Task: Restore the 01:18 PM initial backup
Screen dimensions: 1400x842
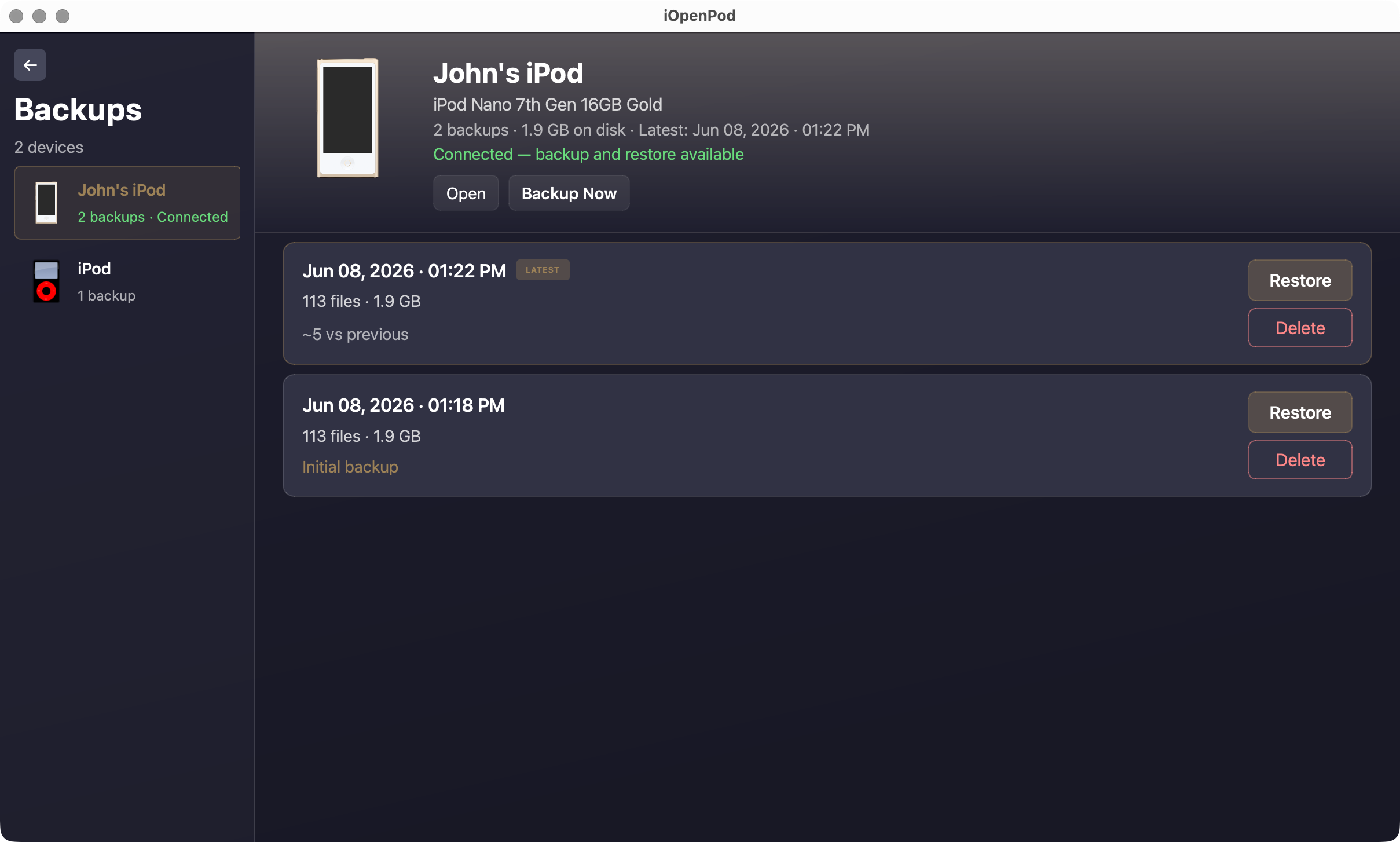Action: click(x=1300, y=412)
